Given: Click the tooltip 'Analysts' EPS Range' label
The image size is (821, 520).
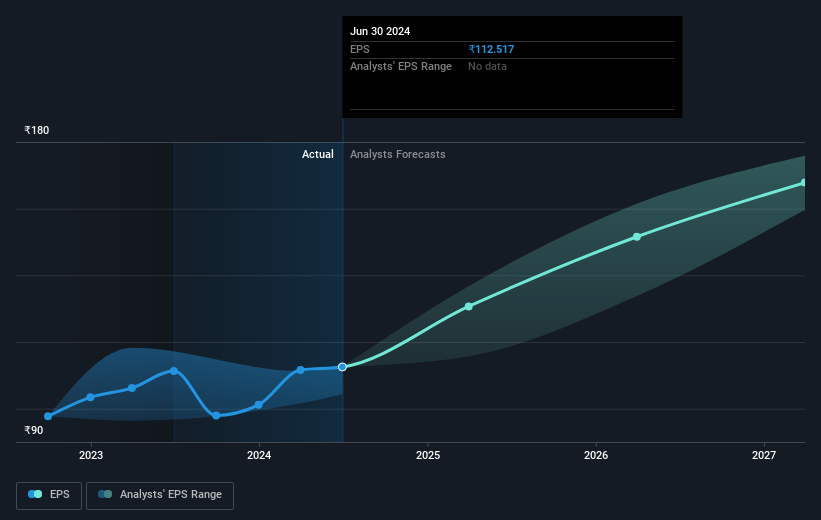Looking at the screenshot, I should [401, 67].
